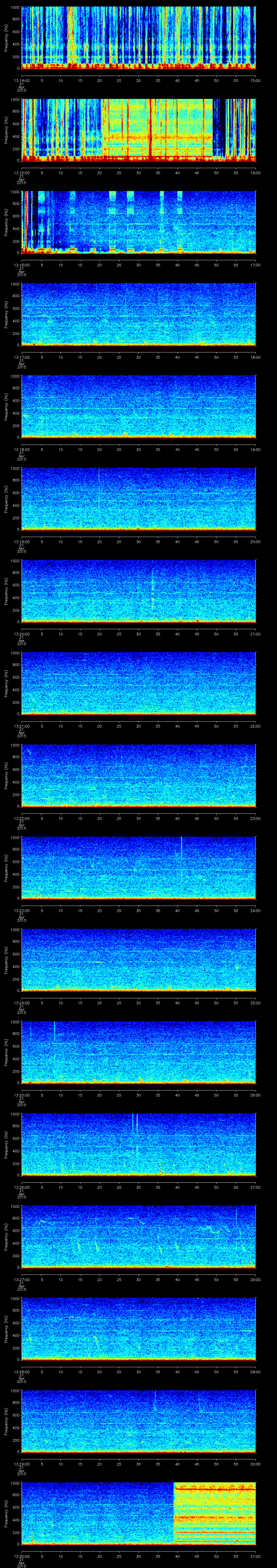Click the '13:30:00' start time label

coord(21,1556)
